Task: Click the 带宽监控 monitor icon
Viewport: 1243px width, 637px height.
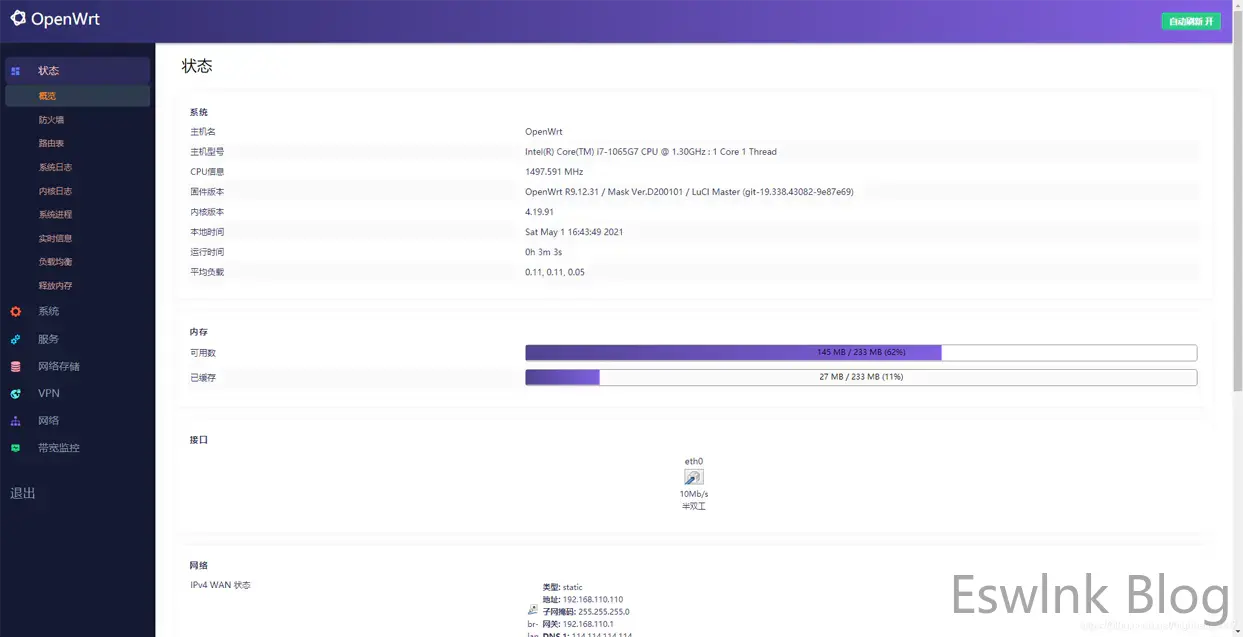Action: (16, 448)
